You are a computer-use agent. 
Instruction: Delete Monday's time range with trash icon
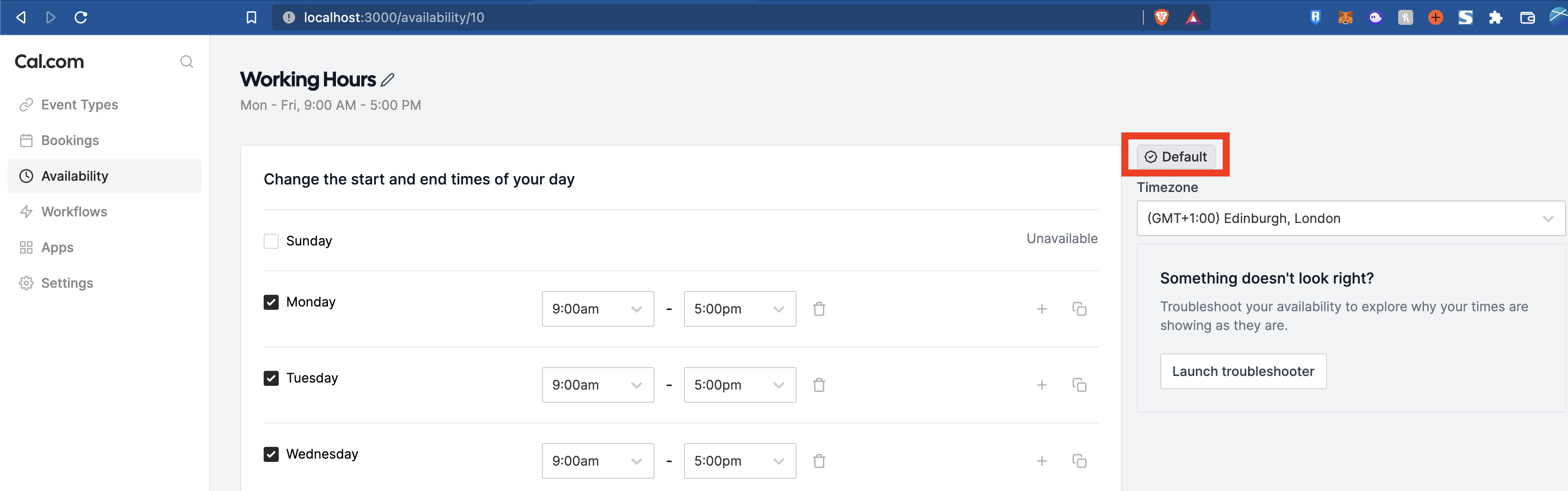pyautogui.click(x=819, y=309)
